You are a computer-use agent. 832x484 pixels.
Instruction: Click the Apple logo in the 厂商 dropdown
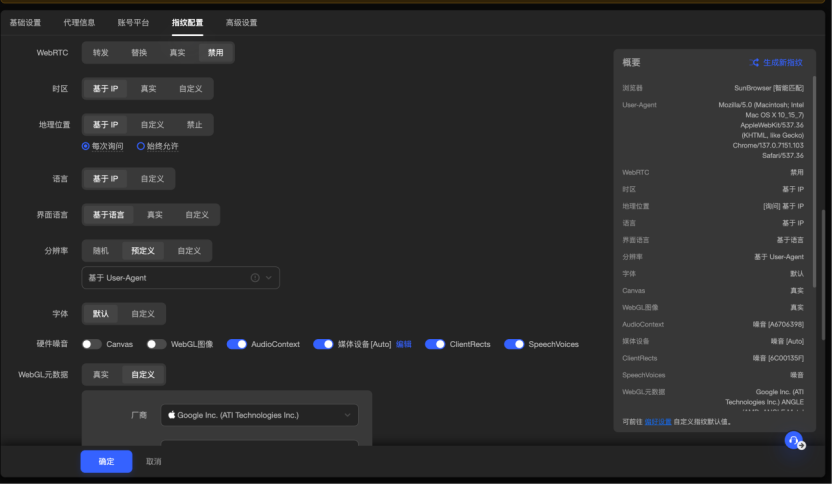(172, 414)
